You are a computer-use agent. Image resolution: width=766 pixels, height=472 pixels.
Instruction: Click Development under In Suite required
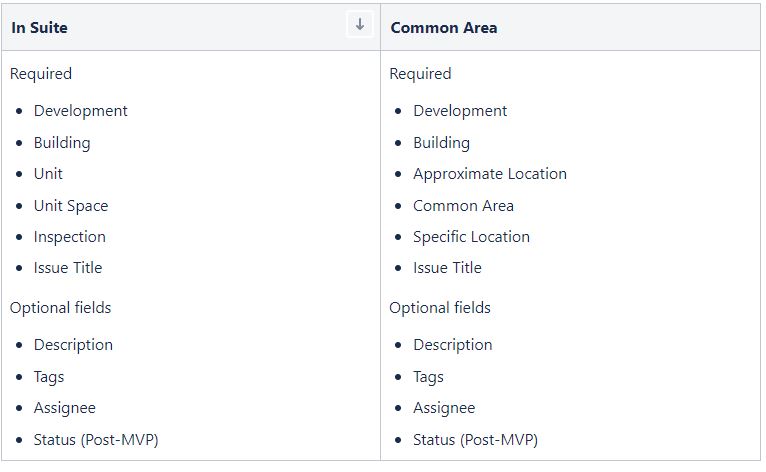[x=81, y=111]
